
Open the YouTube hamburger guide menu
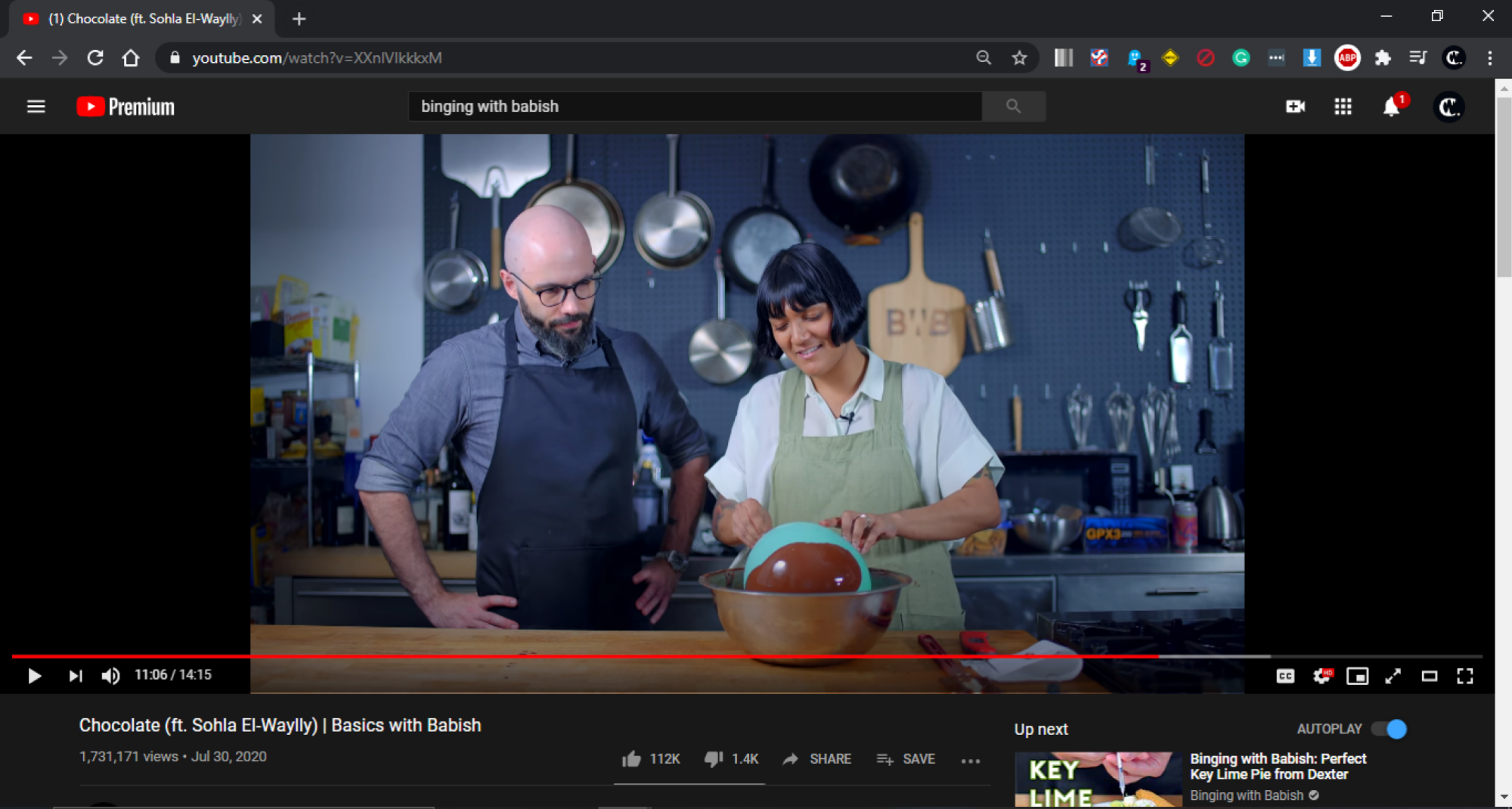click(x=36, y=107)
